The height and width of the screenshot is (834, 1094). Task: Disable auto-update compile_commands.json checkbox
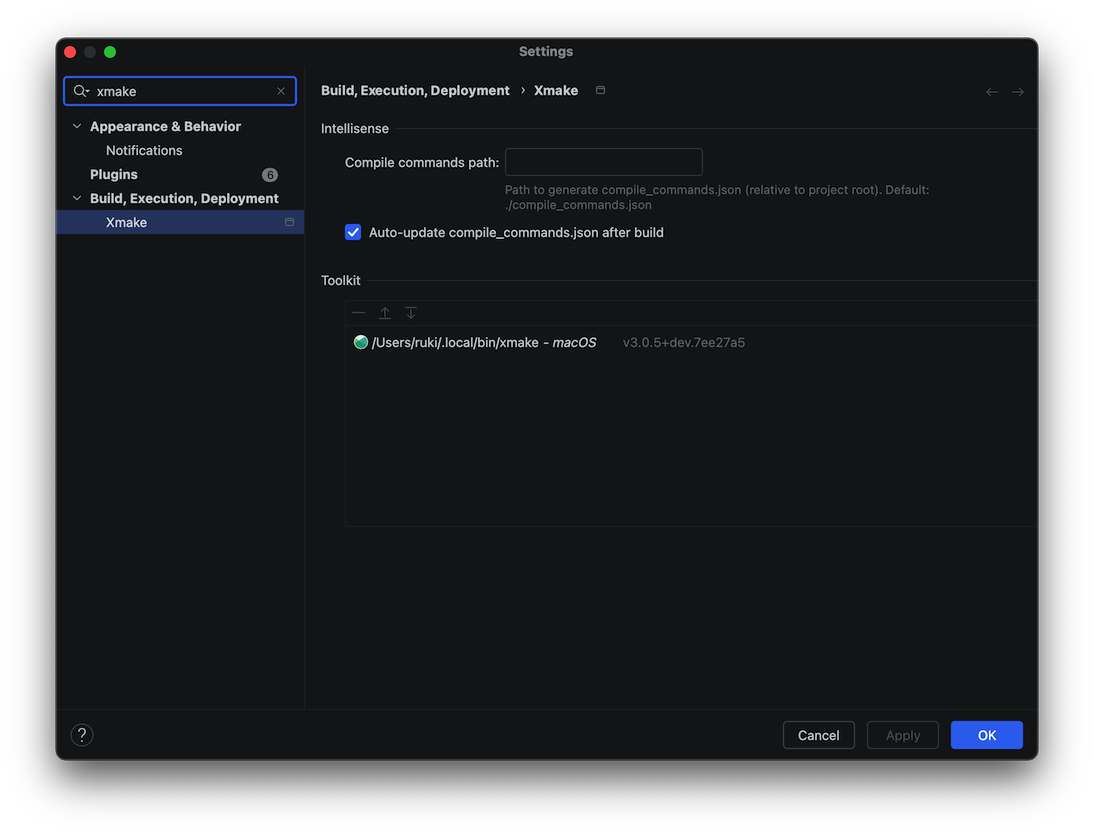point(353,232)
